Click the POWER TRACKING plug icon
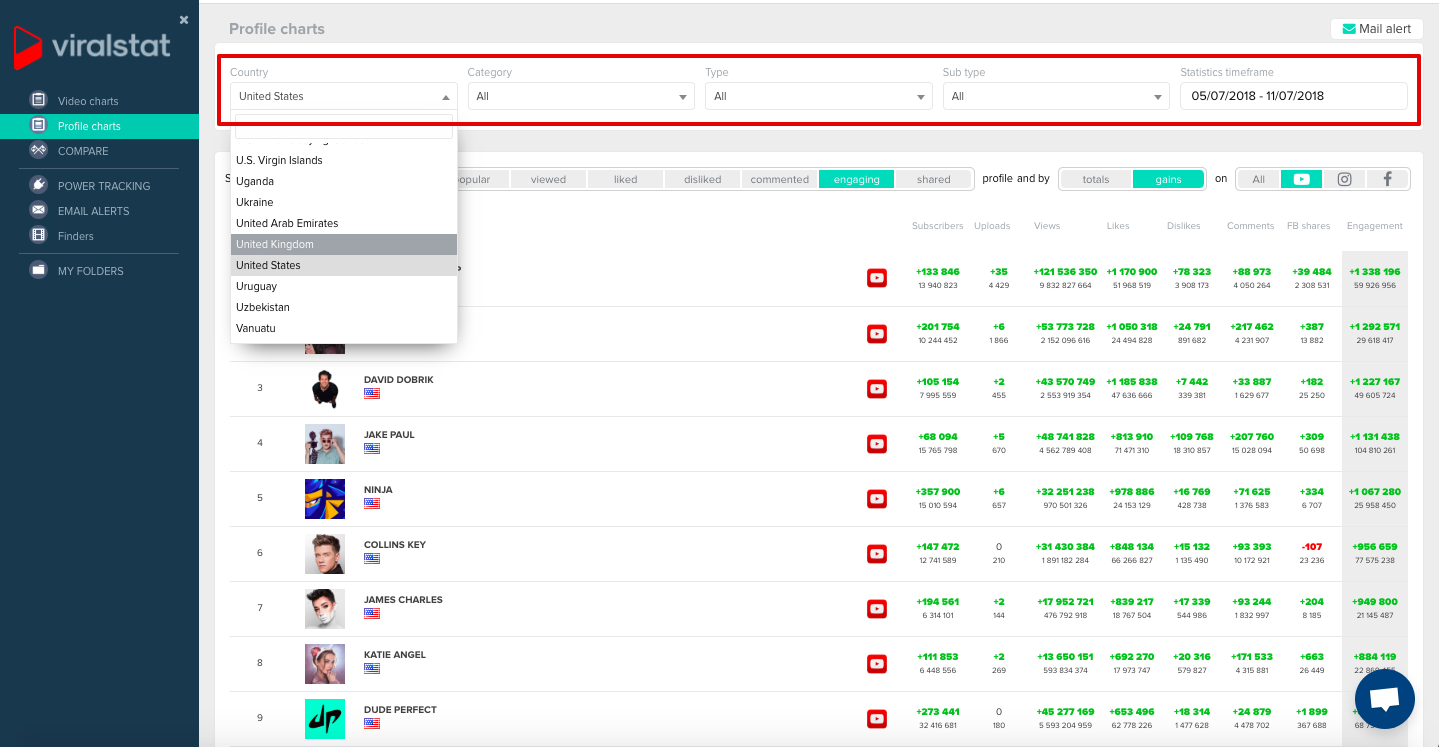 tap(39, 185)
